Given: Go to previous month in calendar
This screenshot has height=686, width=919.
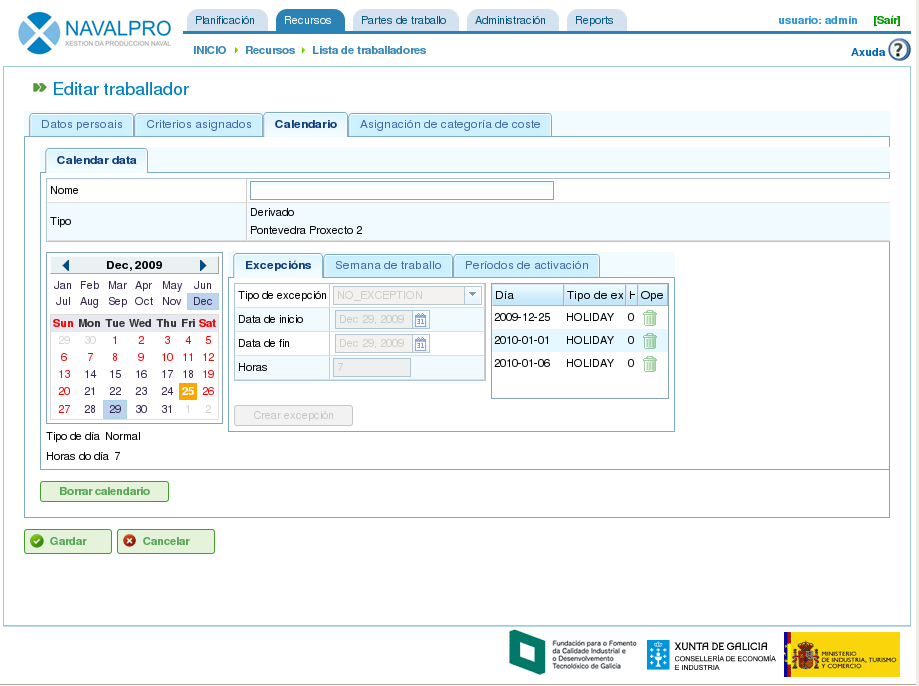Looking at the screenshot, I should click(x=66, y=266).
